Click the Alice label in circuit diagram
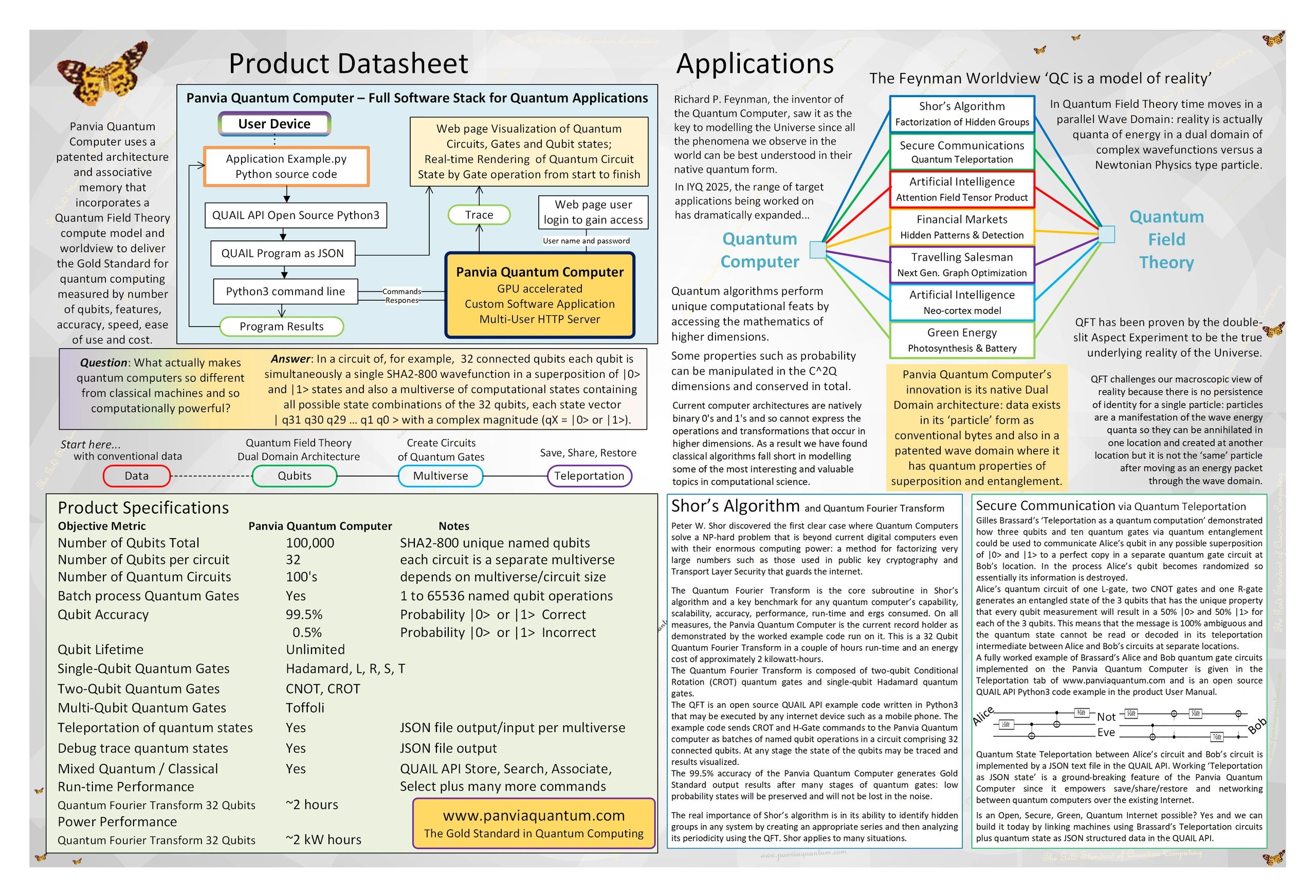The height and width of the screenshot is (896, 1316). (983, 716)
